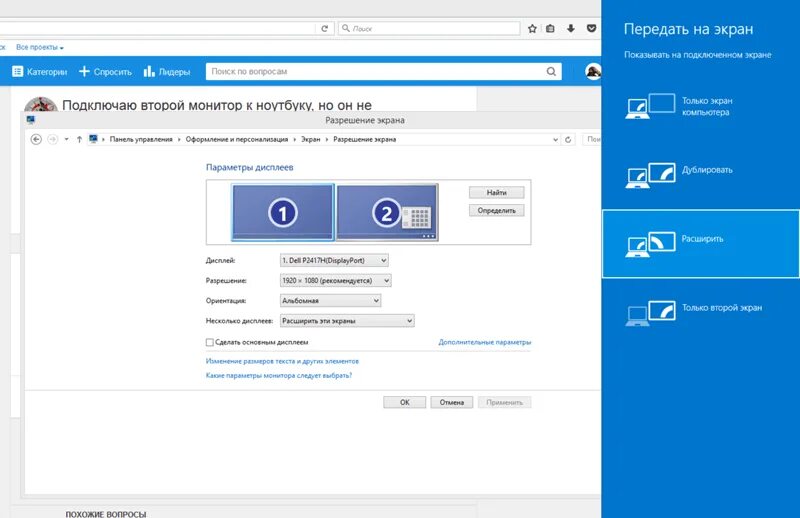Click the up-arrow navigation icon in Control Panel
Image resolution: width=800 pixels, height=518 pixels.
(79, 139)
